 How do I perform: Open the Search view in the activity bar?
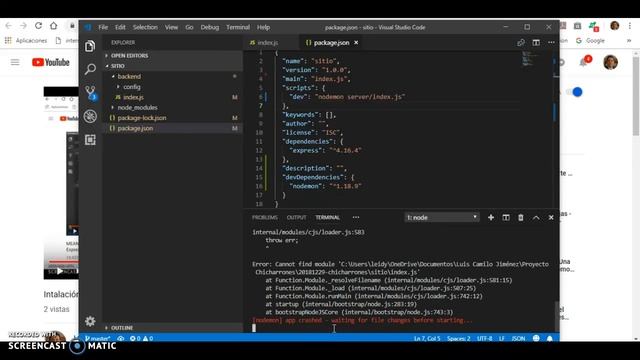tap(90, 69)
